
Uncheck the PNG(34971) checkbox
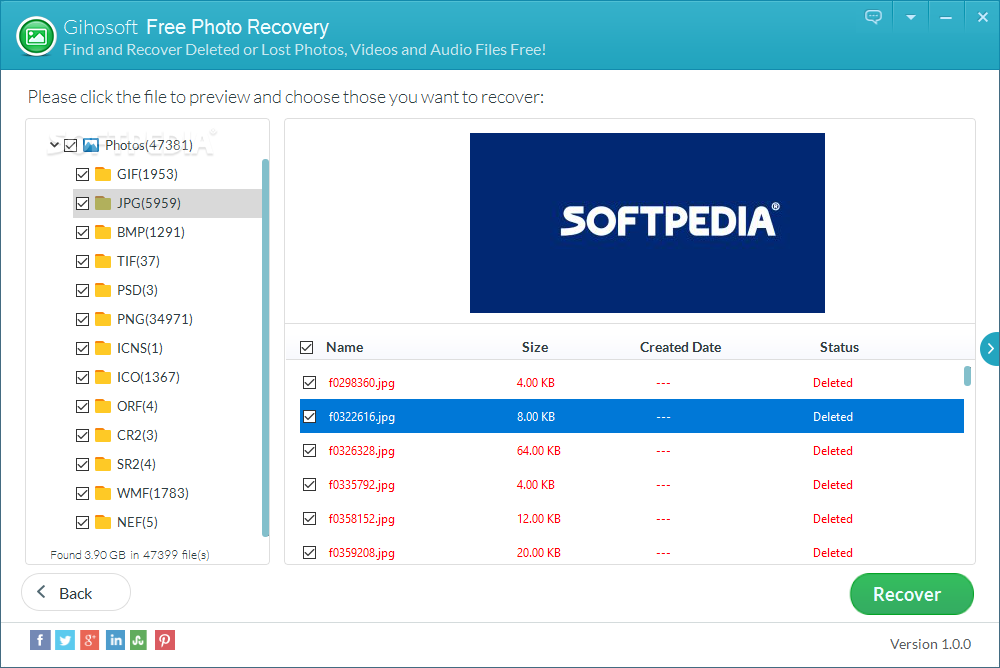click(x=82, y=319)
